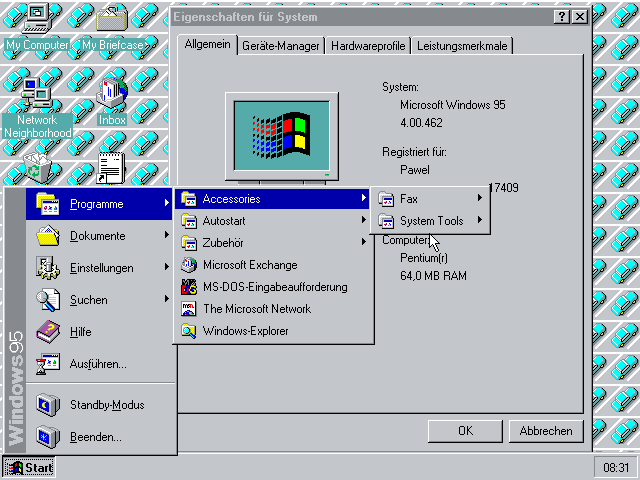Image resolution: width=640 pixels, height=480 pixels.
Task: Switch to the Geräte-Manager tab
Action: pyautogui.click(x=280, y=46)
